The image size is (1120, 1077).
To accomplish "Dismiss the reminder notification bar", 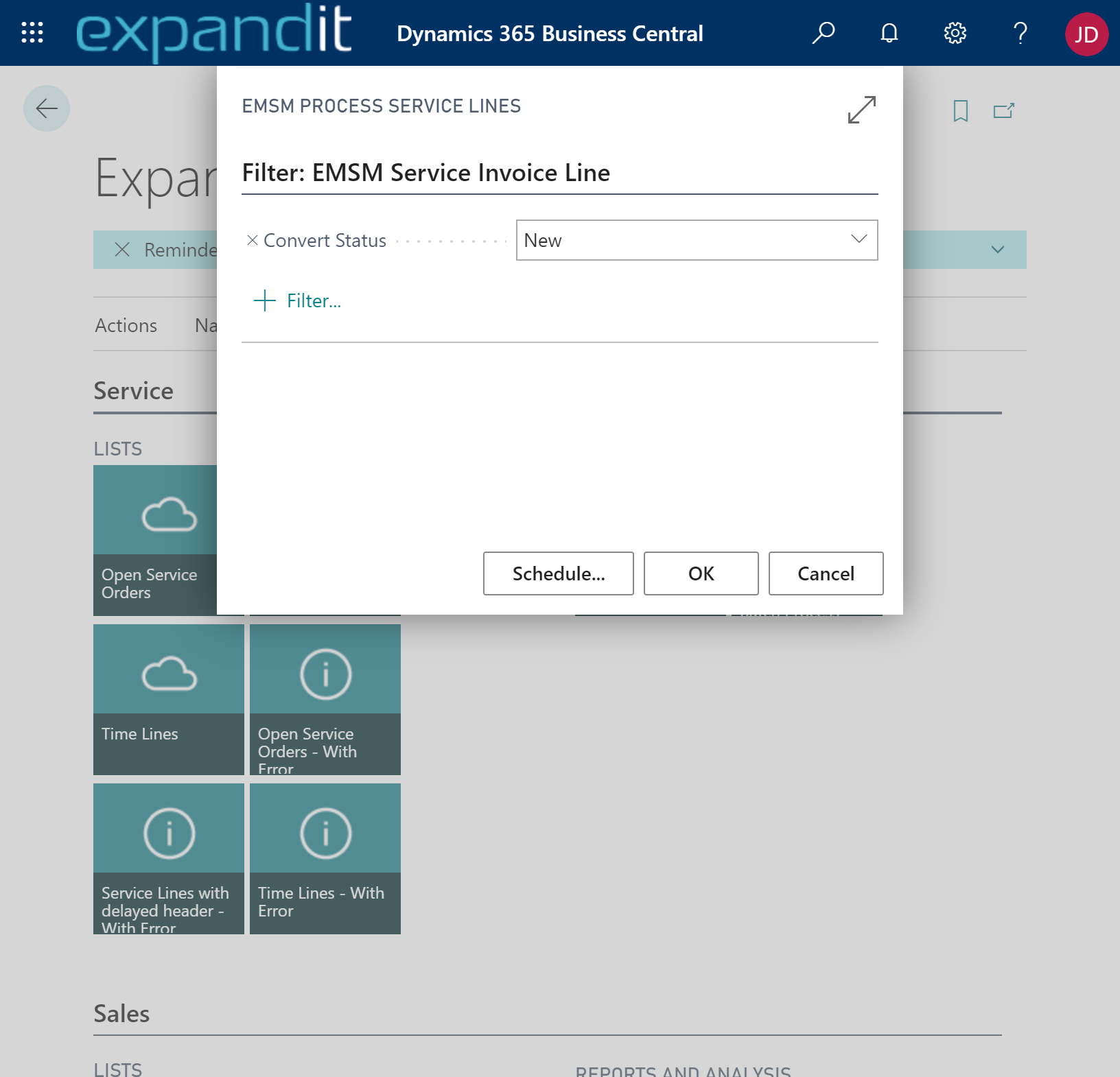I will point(122,250).
